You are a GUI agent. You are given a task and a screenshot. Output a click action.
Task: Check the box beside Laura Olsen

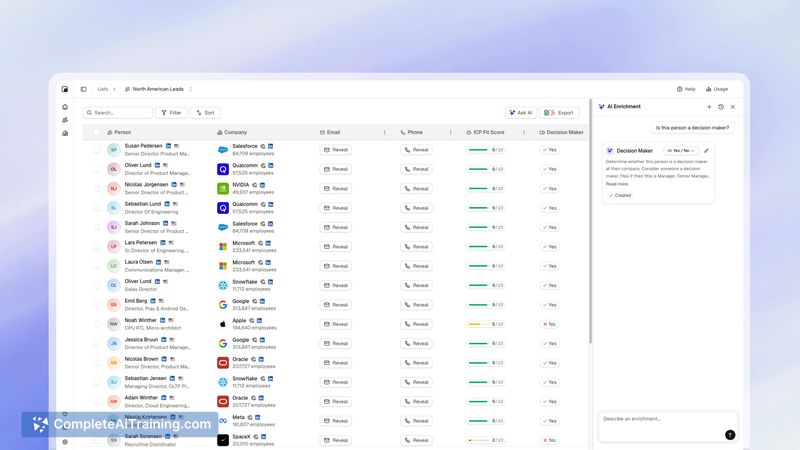96,266
